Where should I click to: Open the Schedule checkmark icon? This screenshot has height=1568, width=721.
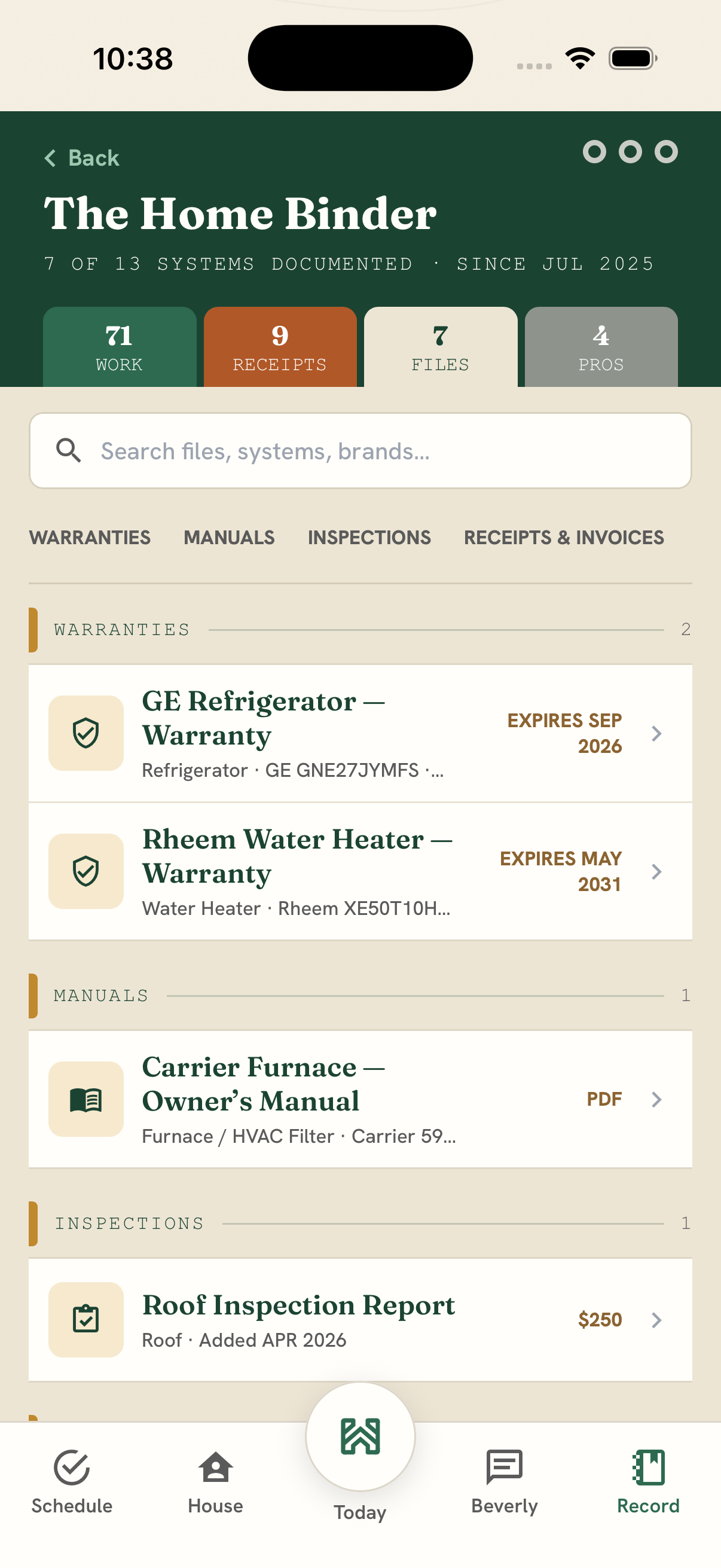click(72, 1468)
